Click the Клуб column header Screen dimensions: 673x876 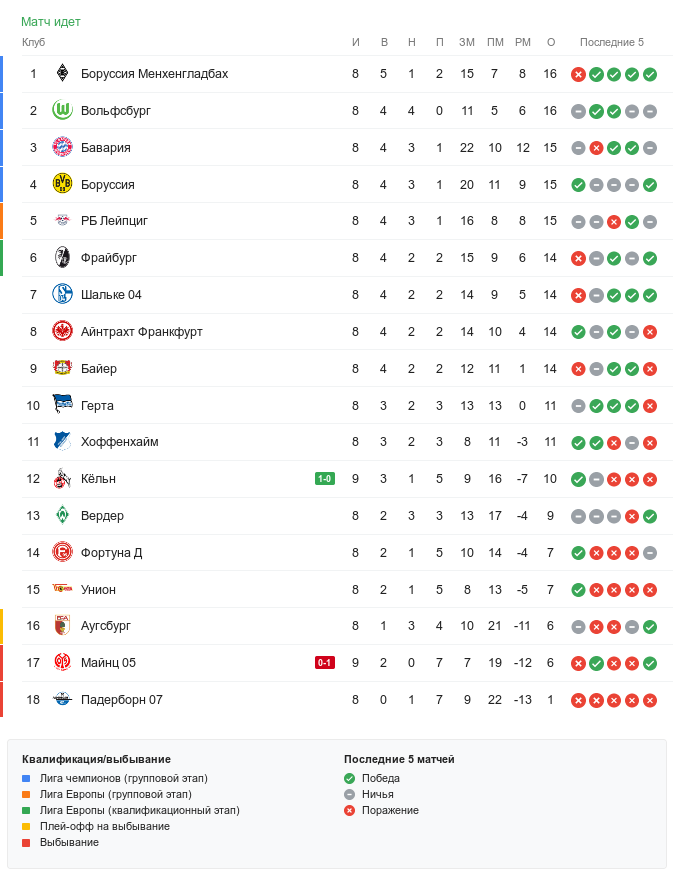[x=34, y=42]
